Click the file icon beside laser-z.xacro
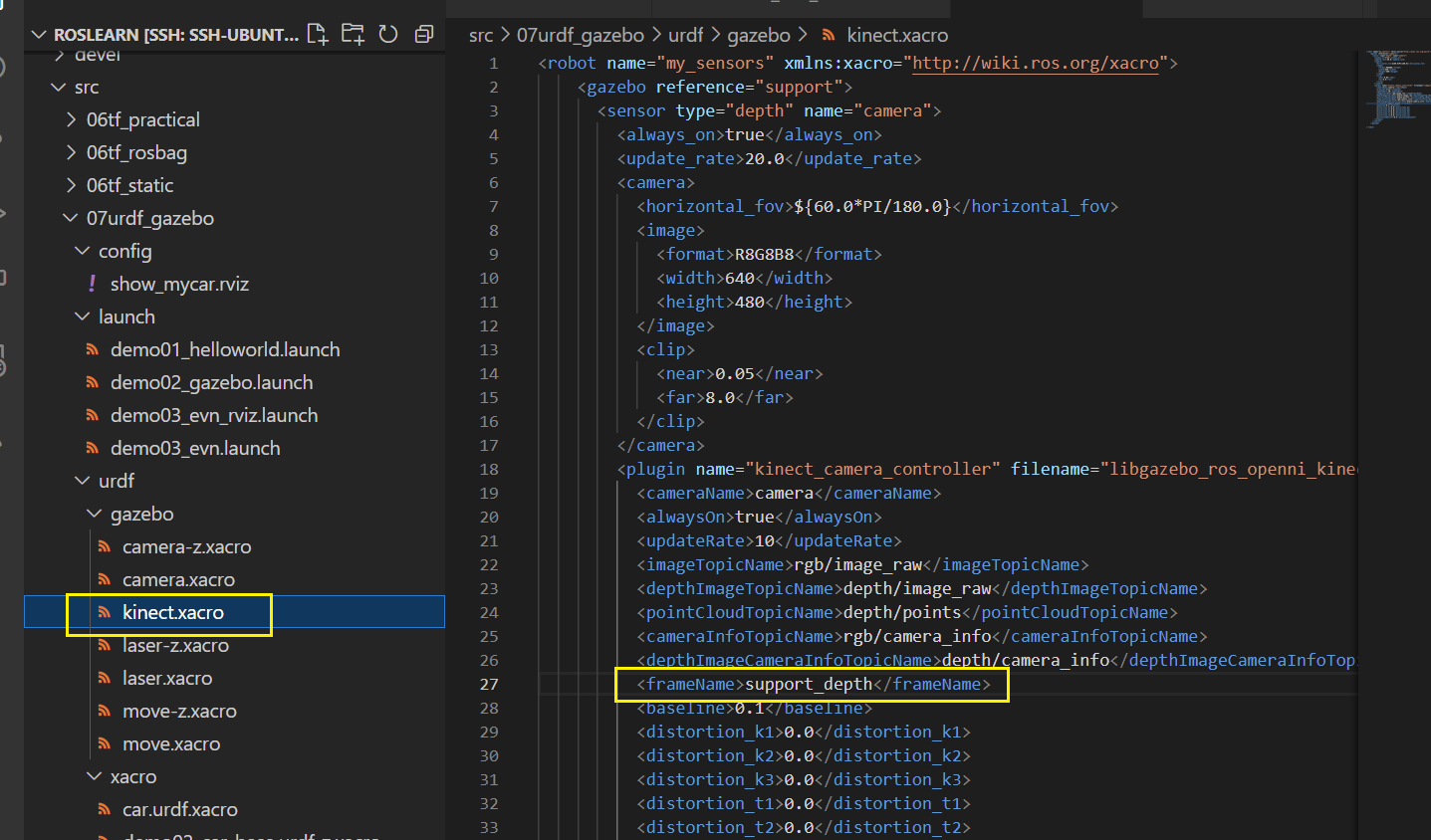 coord(105,645)
